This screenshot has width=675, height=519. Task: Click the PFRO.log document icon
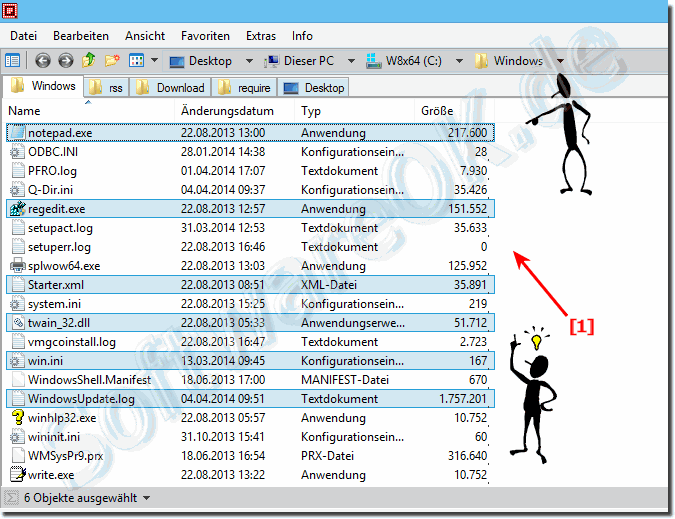click(x=18, y=171)
